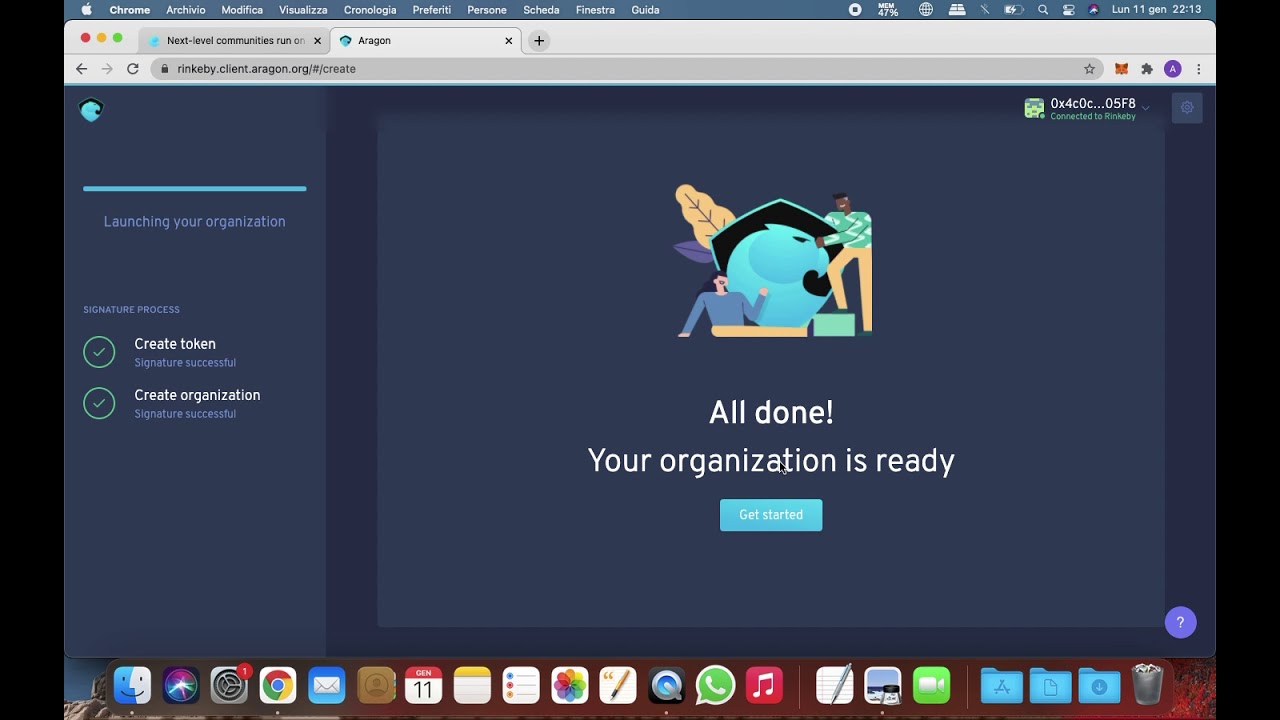Open the Finestra menu
1280x720 pixels.
(x=595, y=10)
